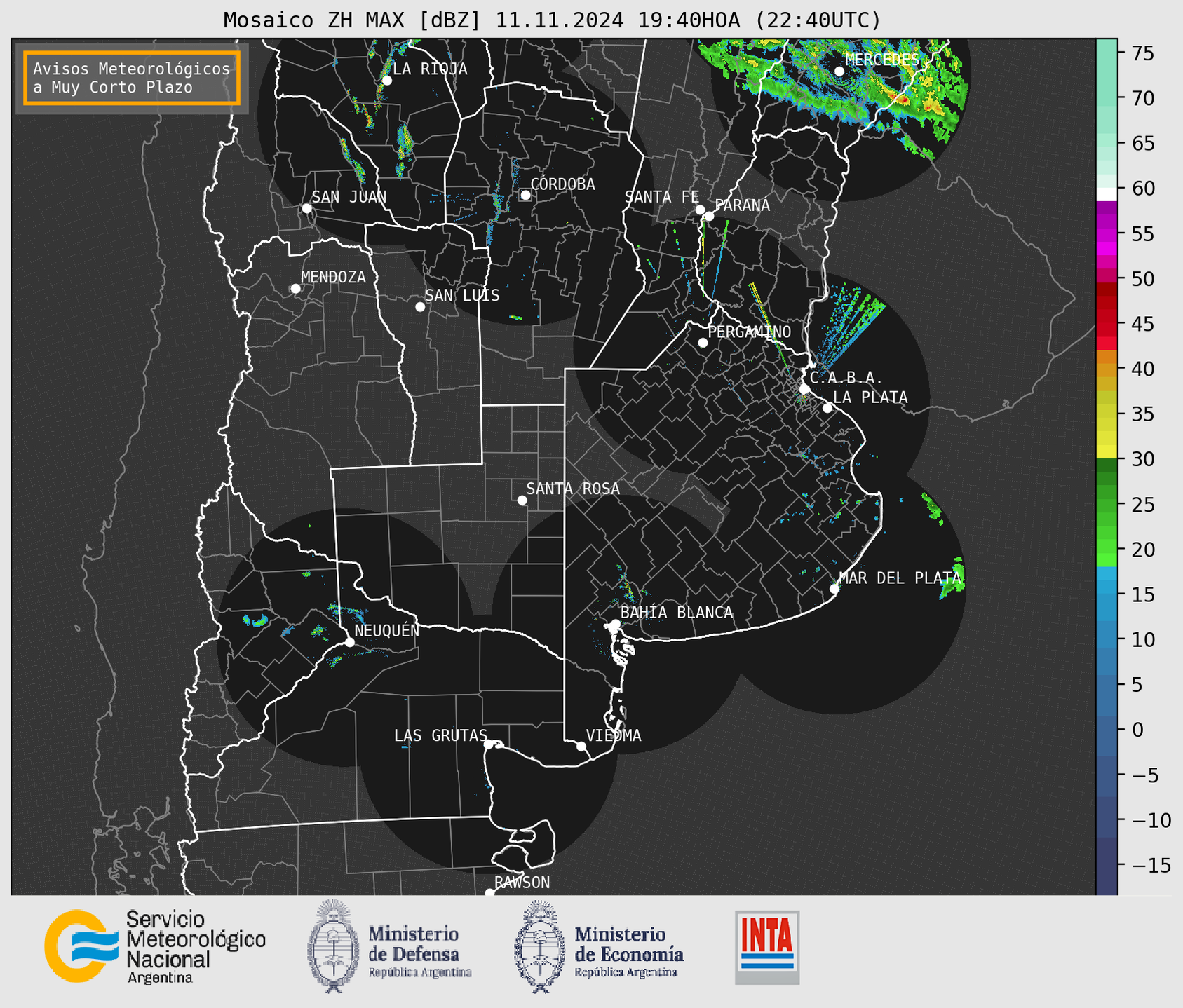Click the white 60 dBZ band on color scale
Image resolution: width=1183 pixels, height=1008 pixels.
pos(1107,193)
